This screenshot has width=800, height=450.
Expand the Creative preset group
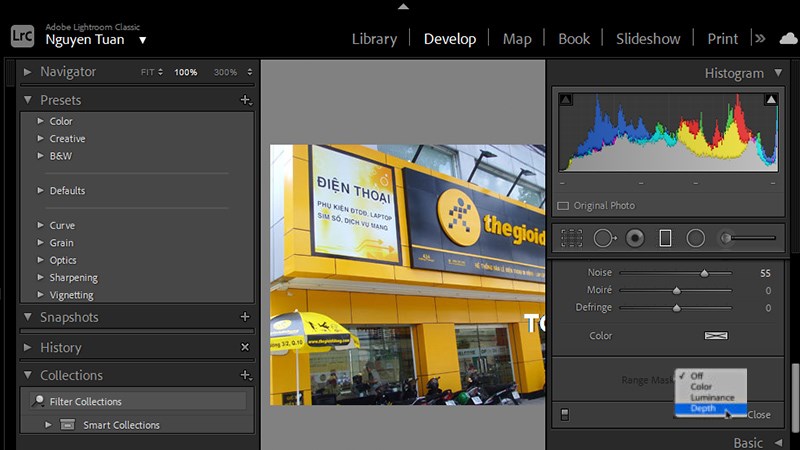click(x=40, y=138)
